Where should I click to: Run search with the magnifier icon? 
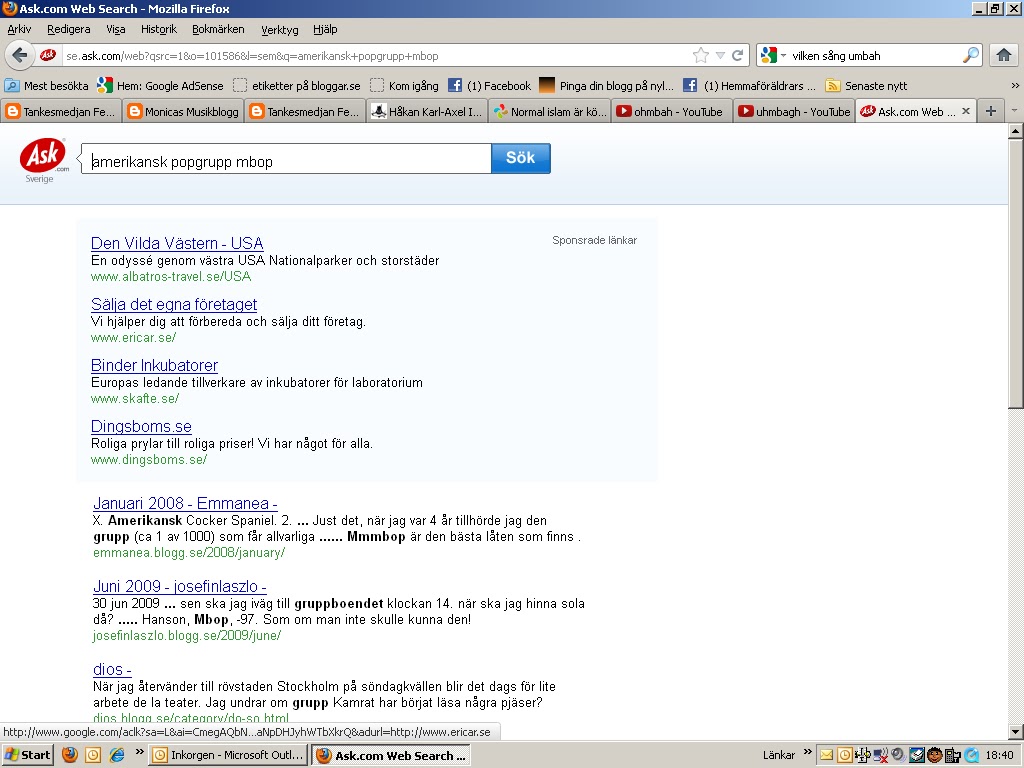point(971,56)
